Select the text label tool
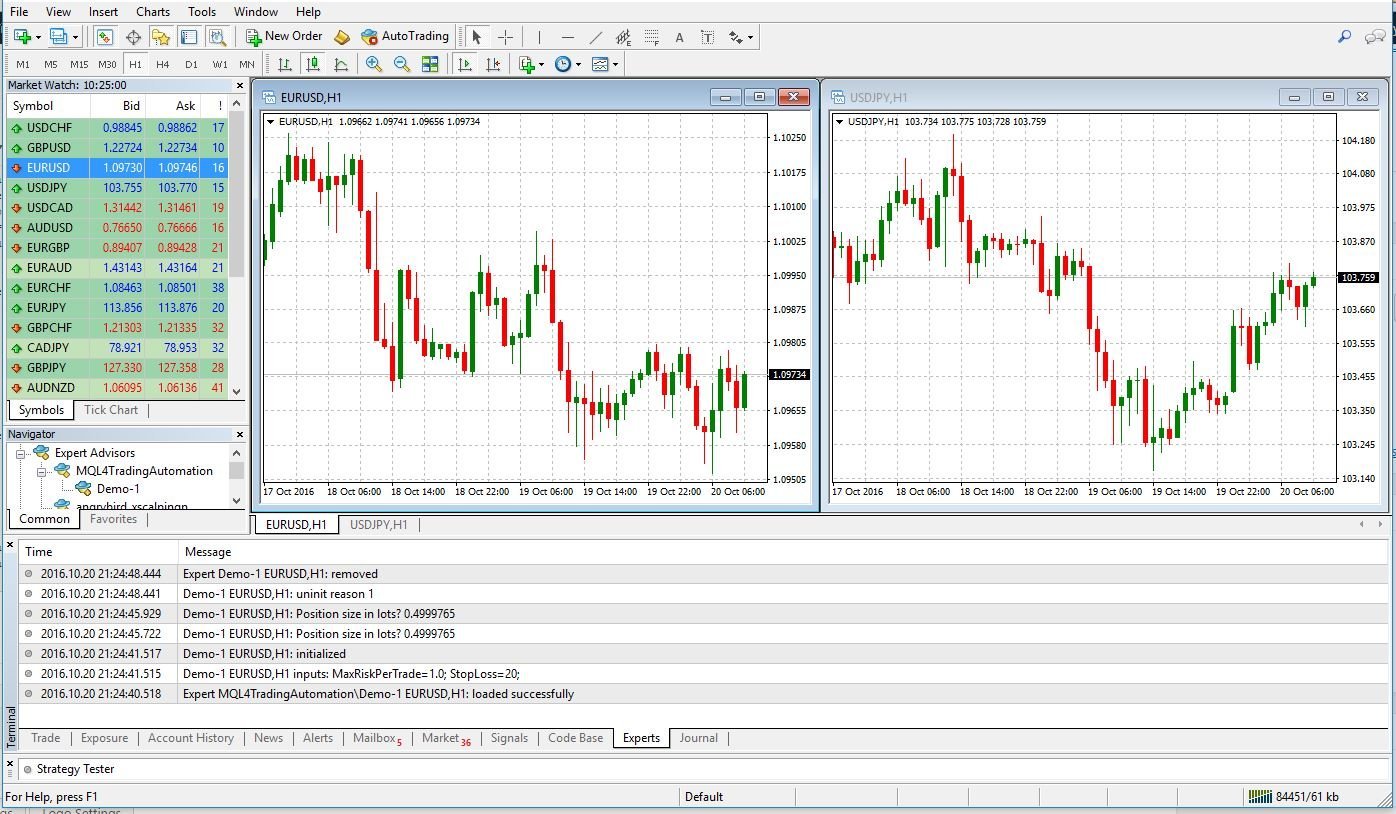Screen dimensions: 1396x814 (x=707, y=37)
